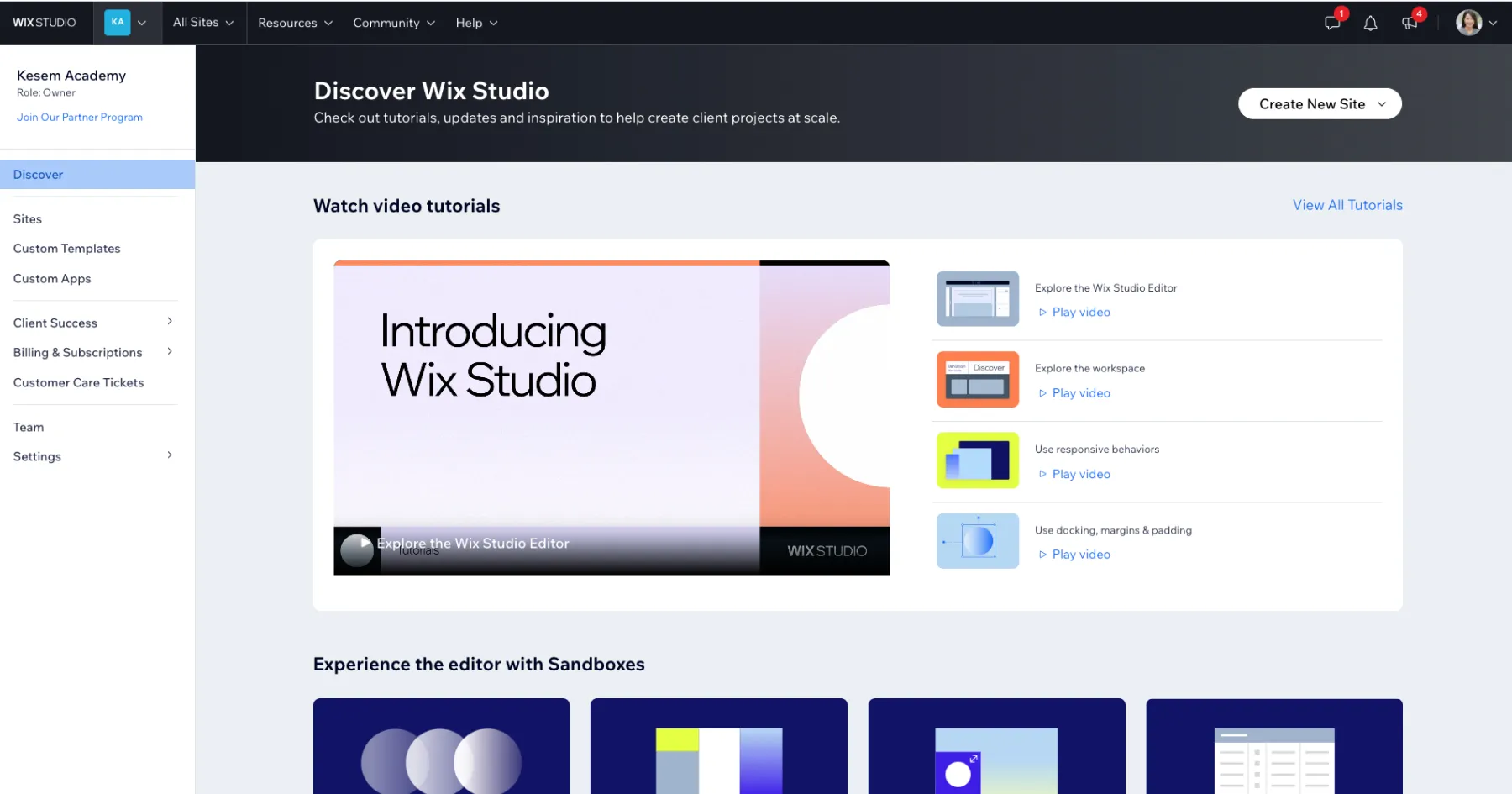The image size is (1512, 794).
Task: Open the sandbox card with colored columns
Action: coord(719,746)
